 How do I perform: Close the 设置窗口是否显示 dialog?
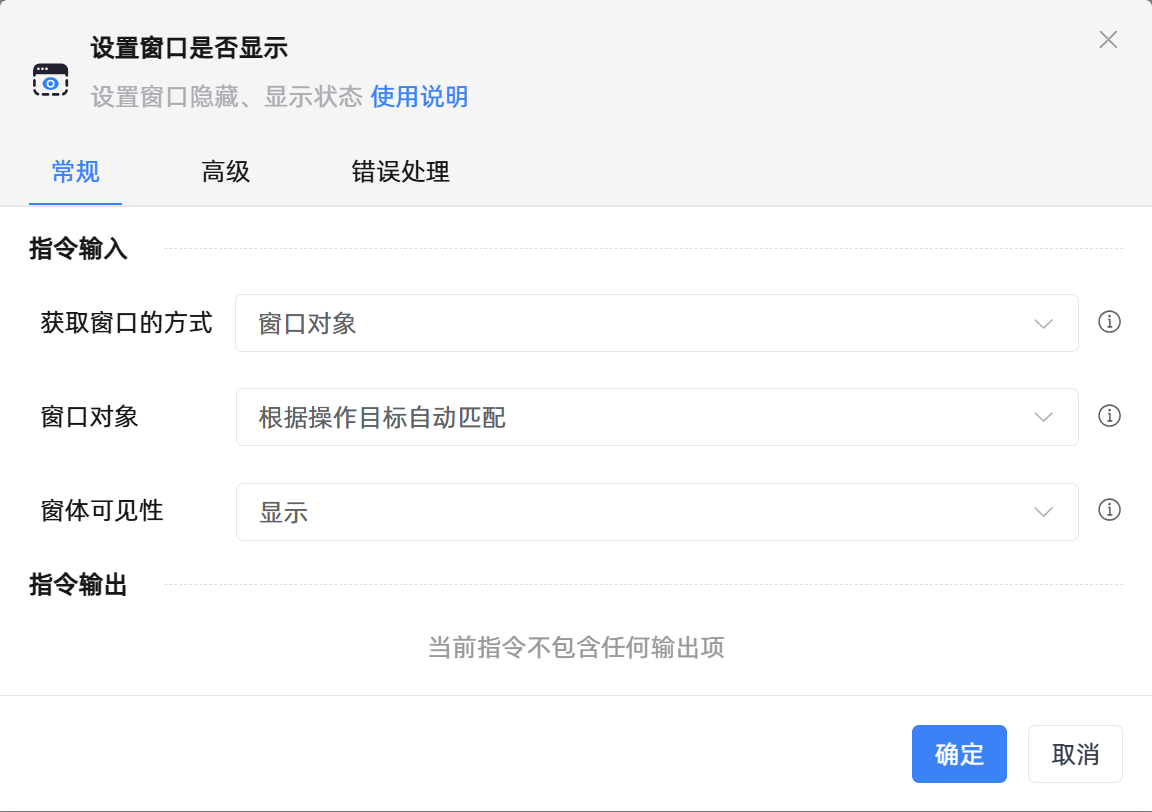coord(1108,40)
